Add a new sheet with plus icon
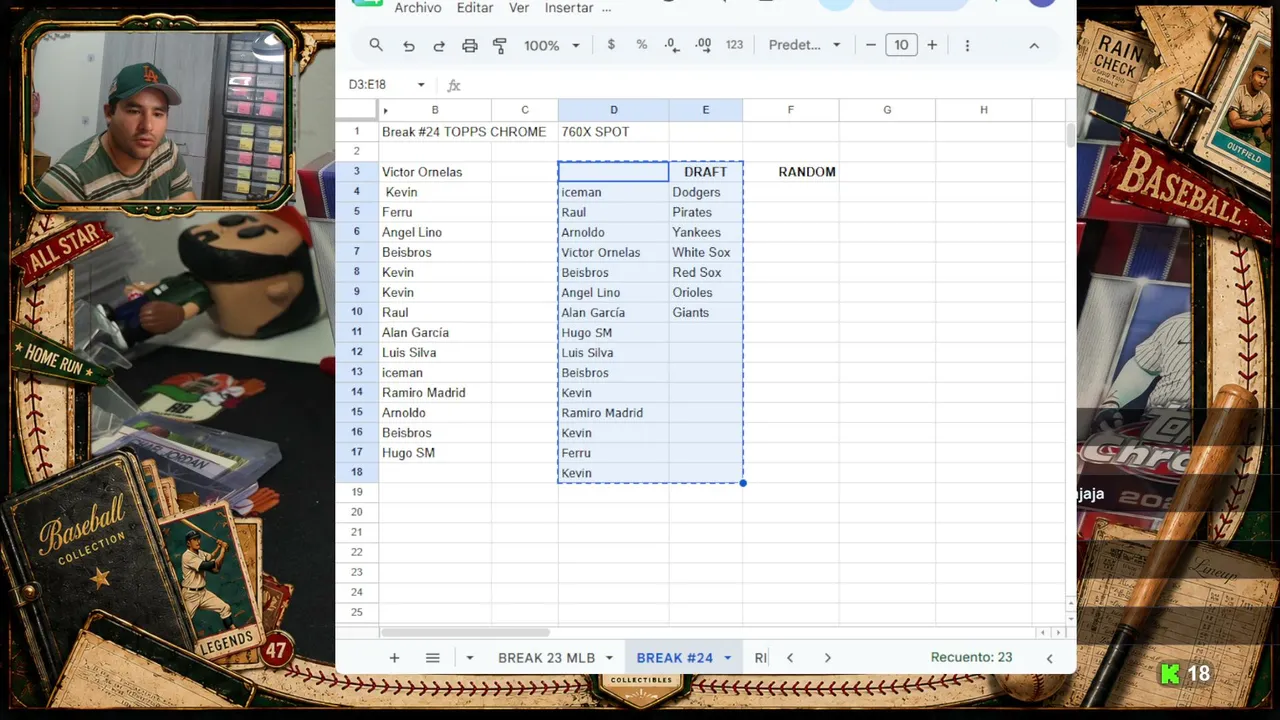The height and width of the screenshot is (720, 1280). (394, 658)
